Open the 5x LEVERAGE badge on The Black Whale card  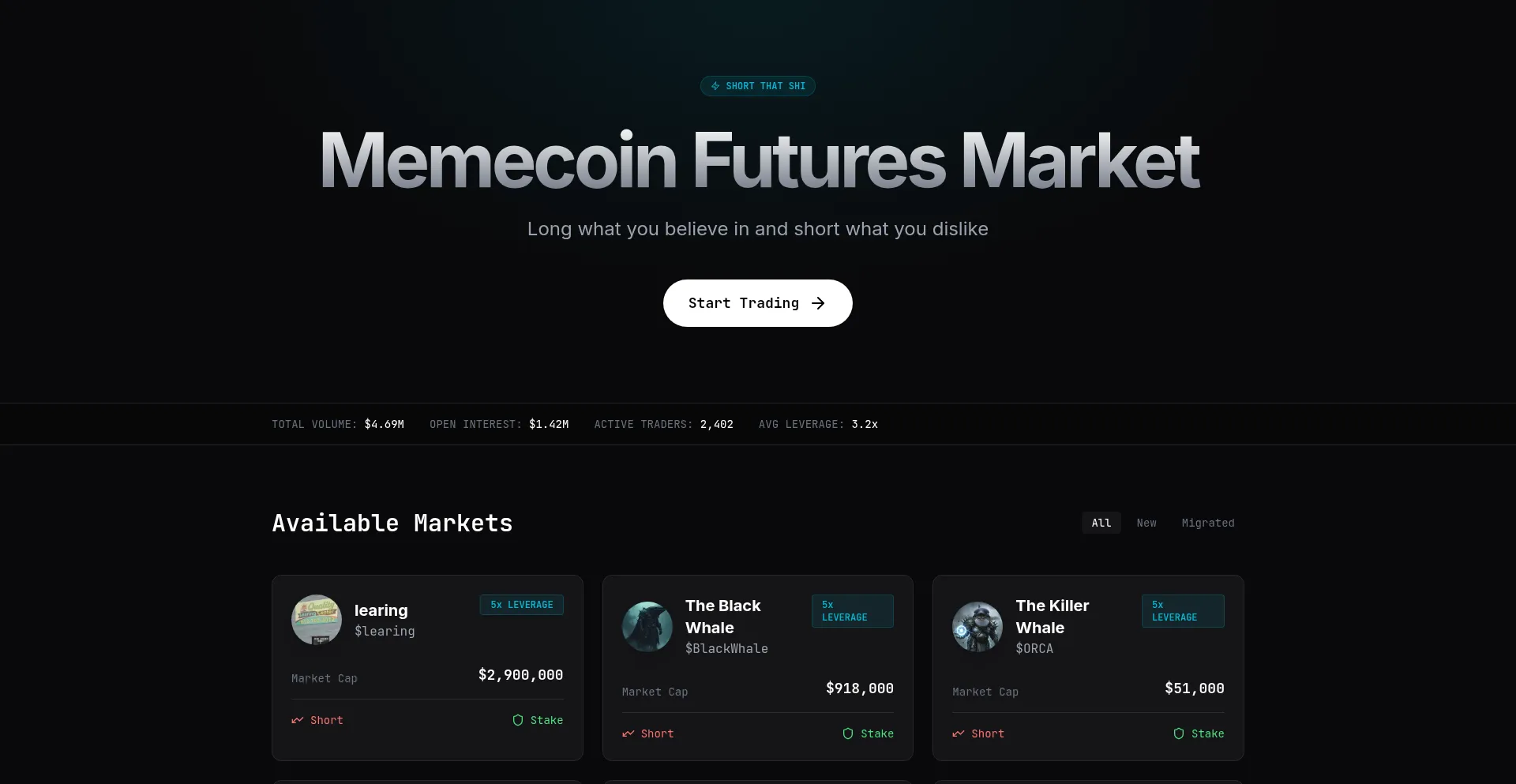click(852, 611)
